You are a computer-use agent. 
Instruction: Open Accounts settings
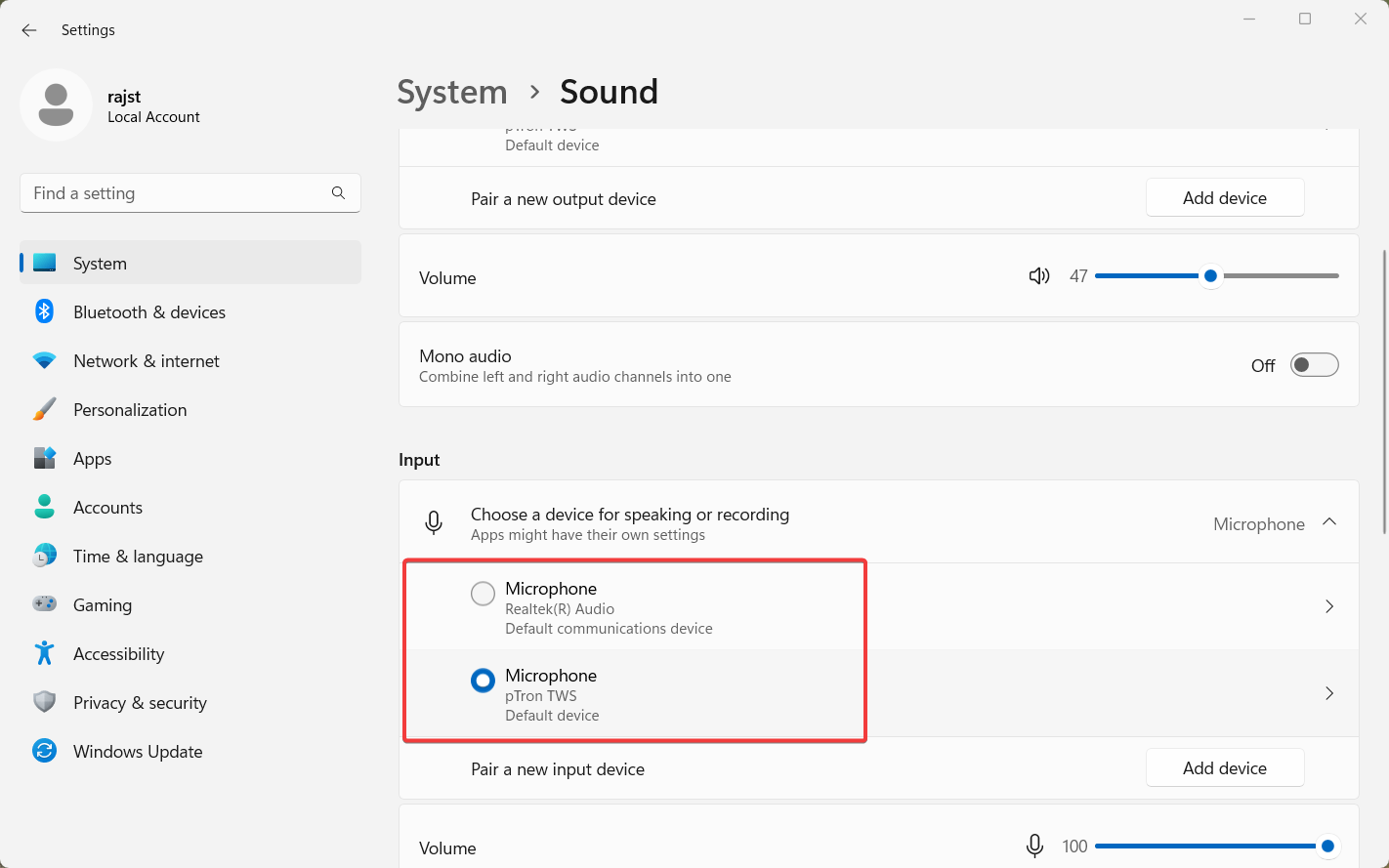click(x=190, y=507)
